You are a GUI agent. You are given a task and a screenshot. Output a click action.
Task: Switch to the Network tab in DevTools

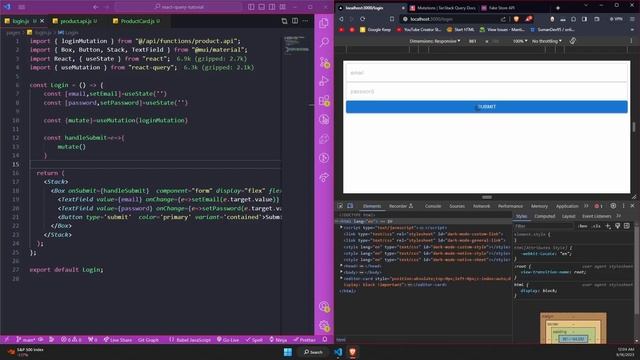481,206
